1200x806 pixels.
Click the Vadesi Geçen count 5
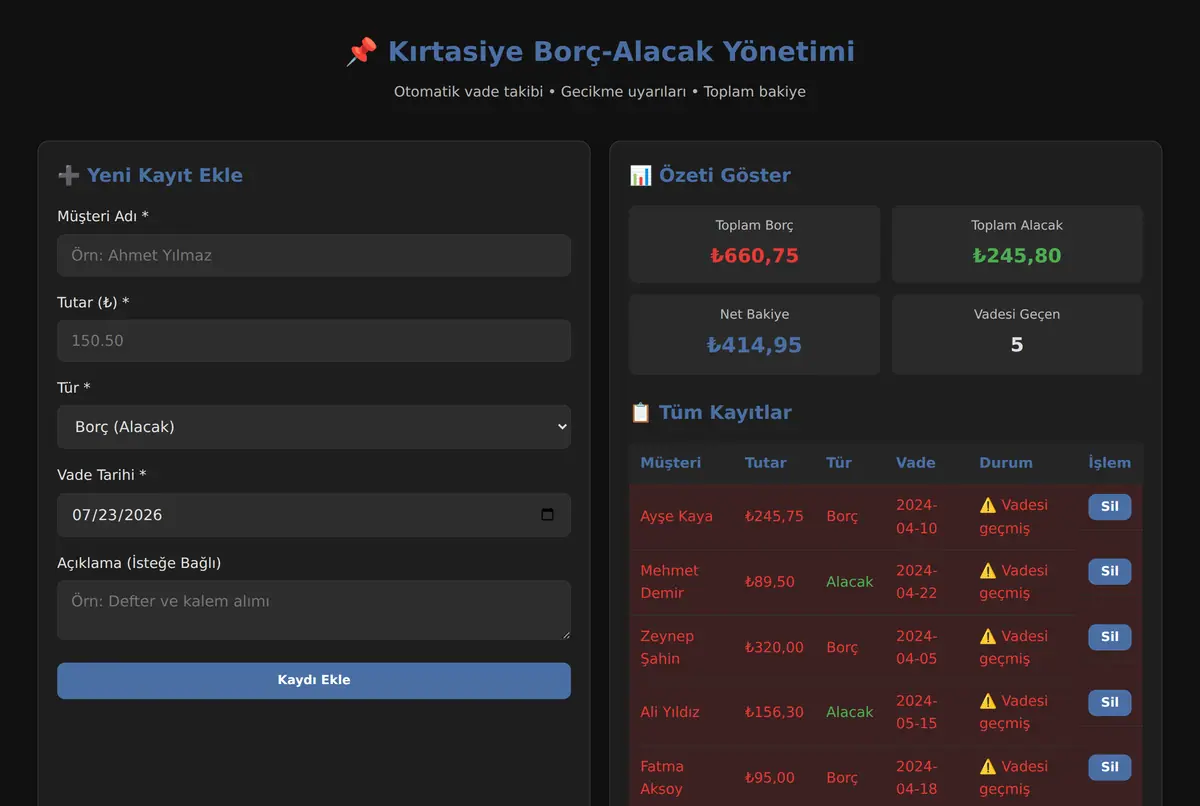coord(1017,345)
